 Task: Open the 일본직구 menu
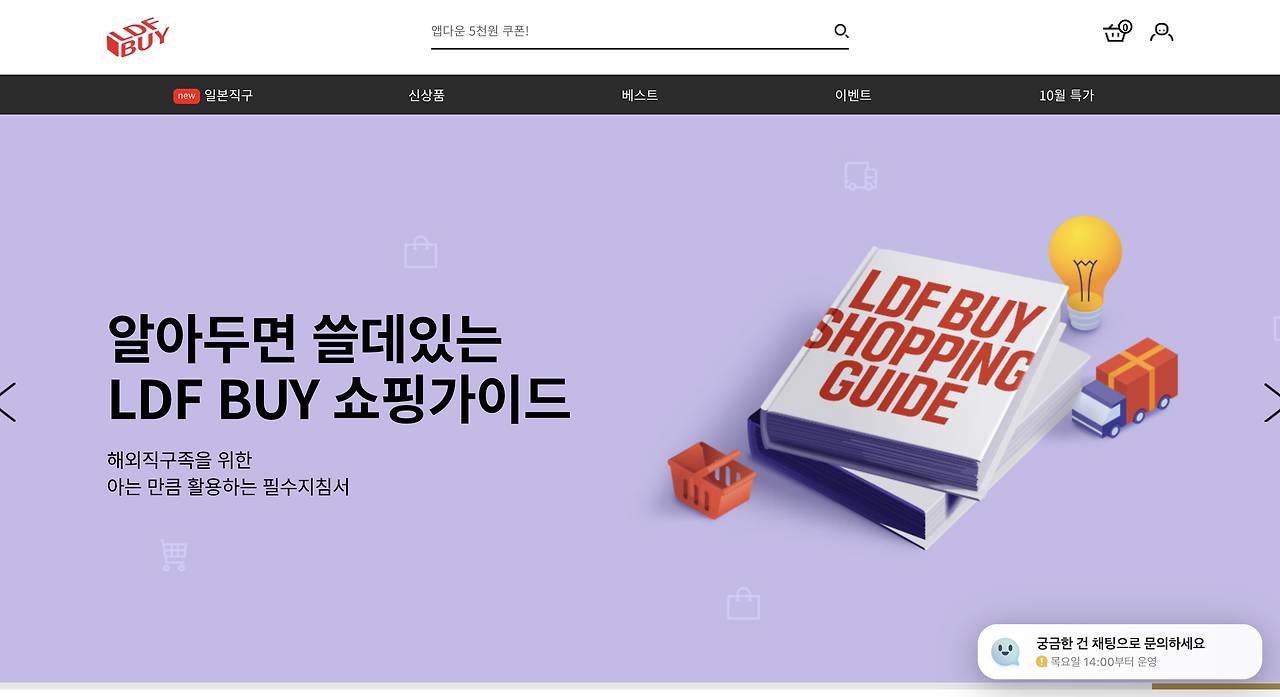[229, 96]
